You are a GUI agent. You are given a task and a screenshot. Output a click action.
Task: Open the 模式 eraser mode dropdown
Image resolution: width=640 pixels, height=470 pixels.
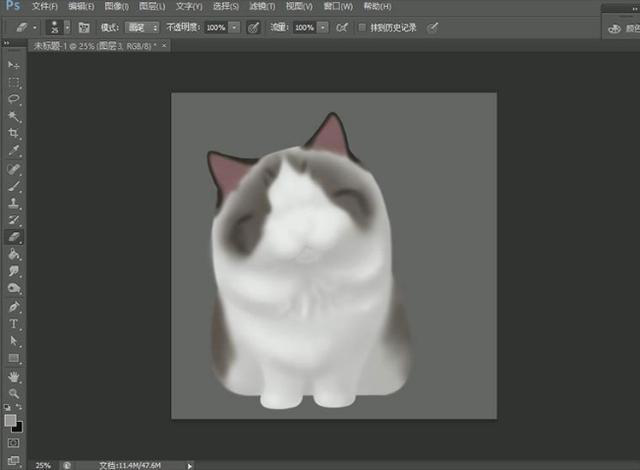tap(141, 27)
